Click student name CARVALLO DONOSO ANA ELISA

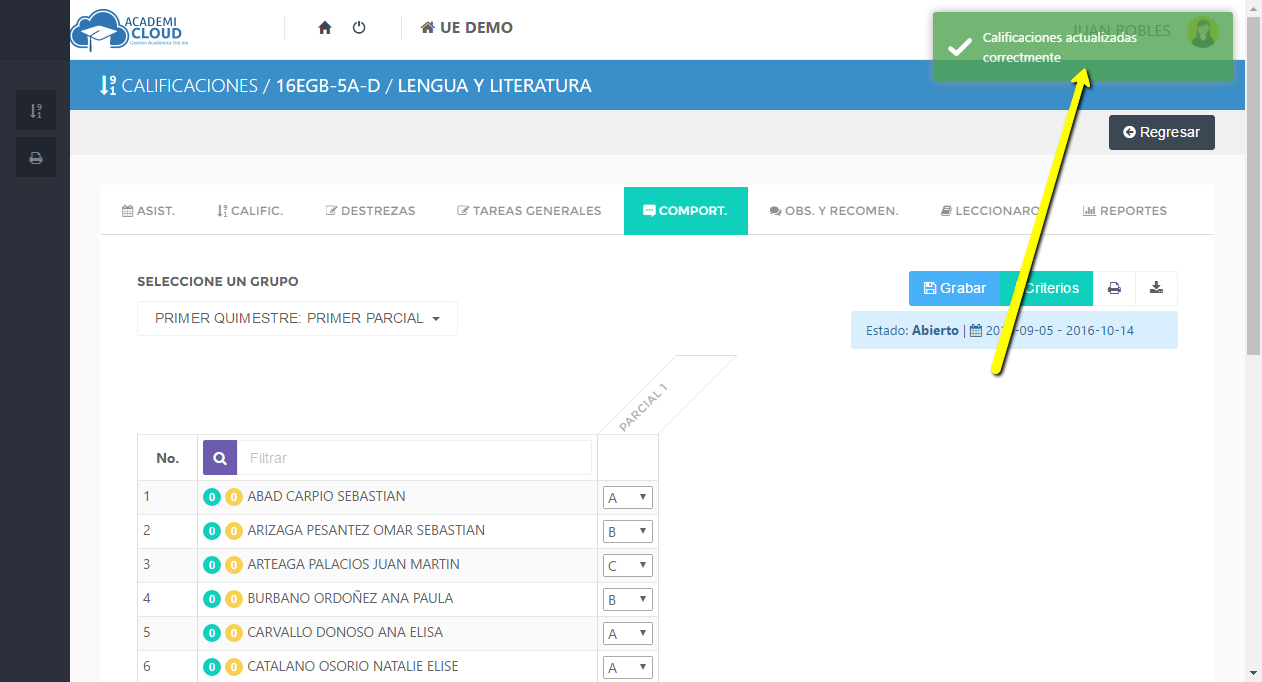[x=345, y=633]
